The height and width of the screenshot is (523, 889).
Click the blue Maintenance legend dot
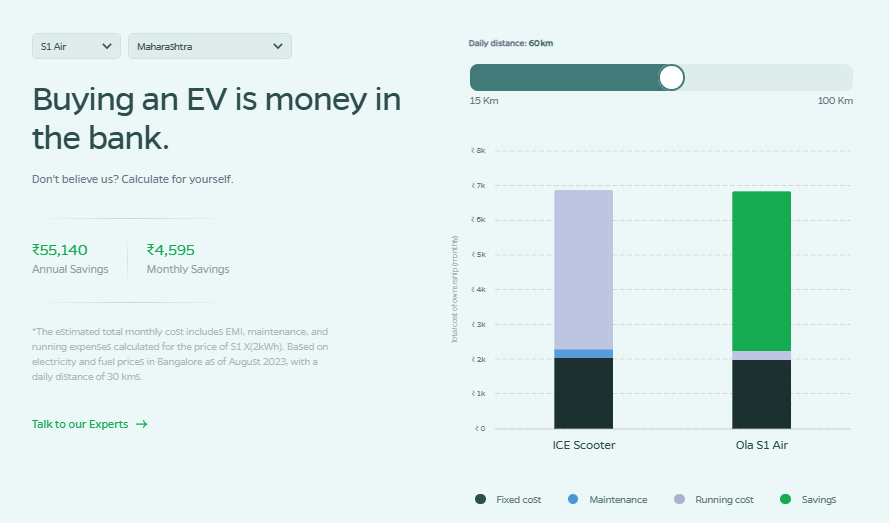pos(573,499)
